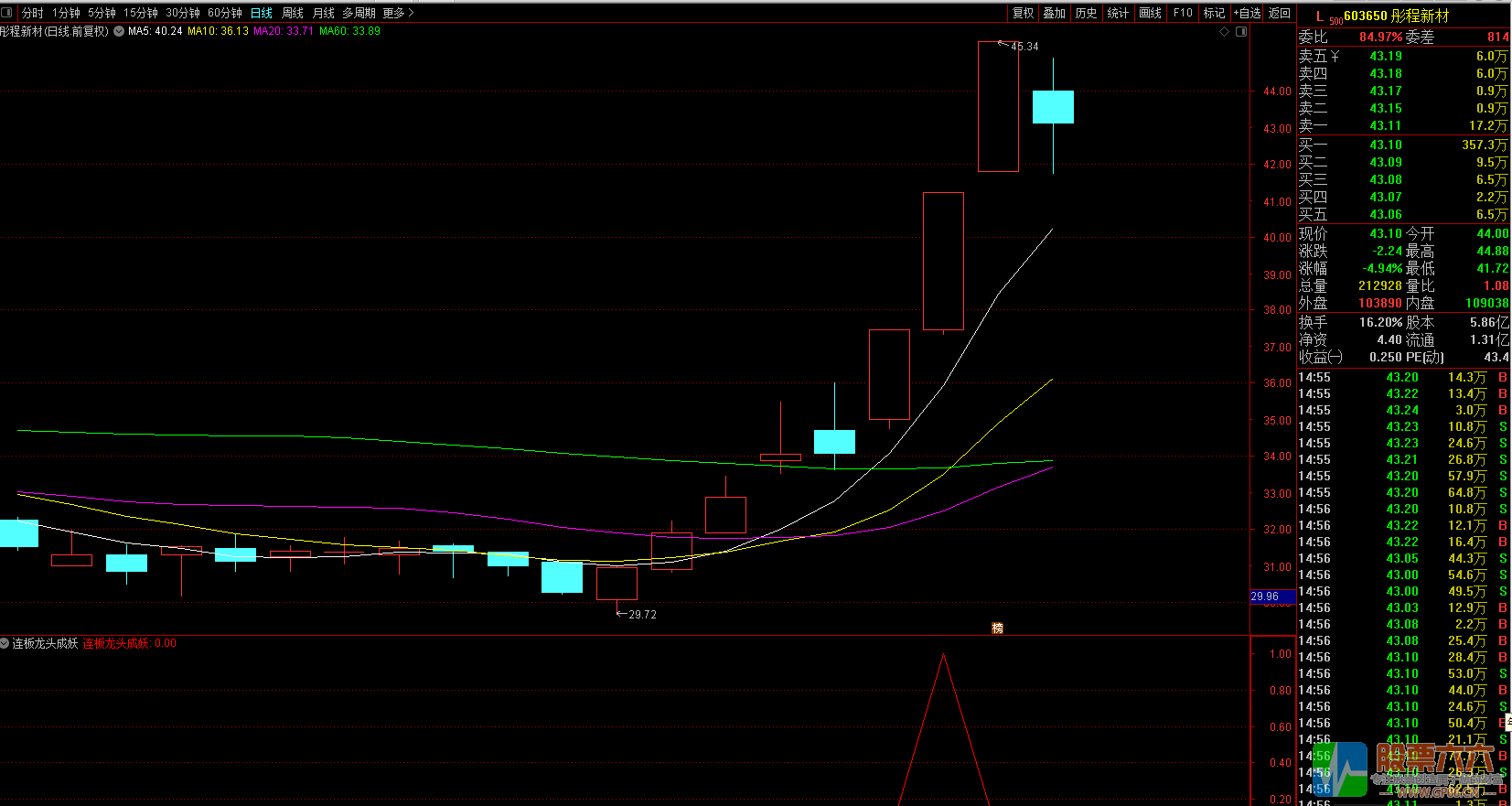Viewport: 1512px width, 806px height.
Task: Click the 返回 back button
Action: pyautogui.click(x=1279, y=13)
